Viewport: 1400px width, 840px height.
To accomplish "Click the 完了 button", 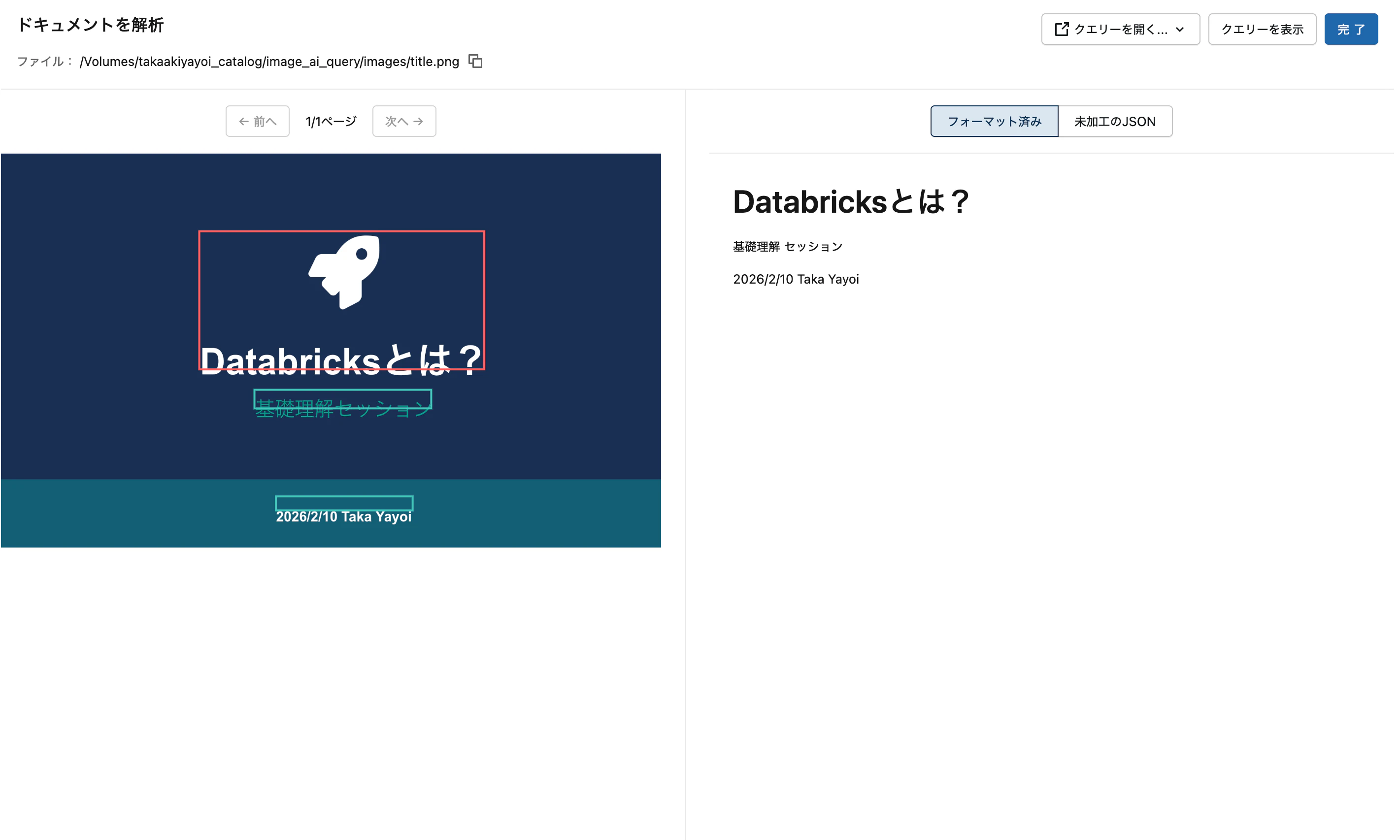I will [x=1351, y=29].
